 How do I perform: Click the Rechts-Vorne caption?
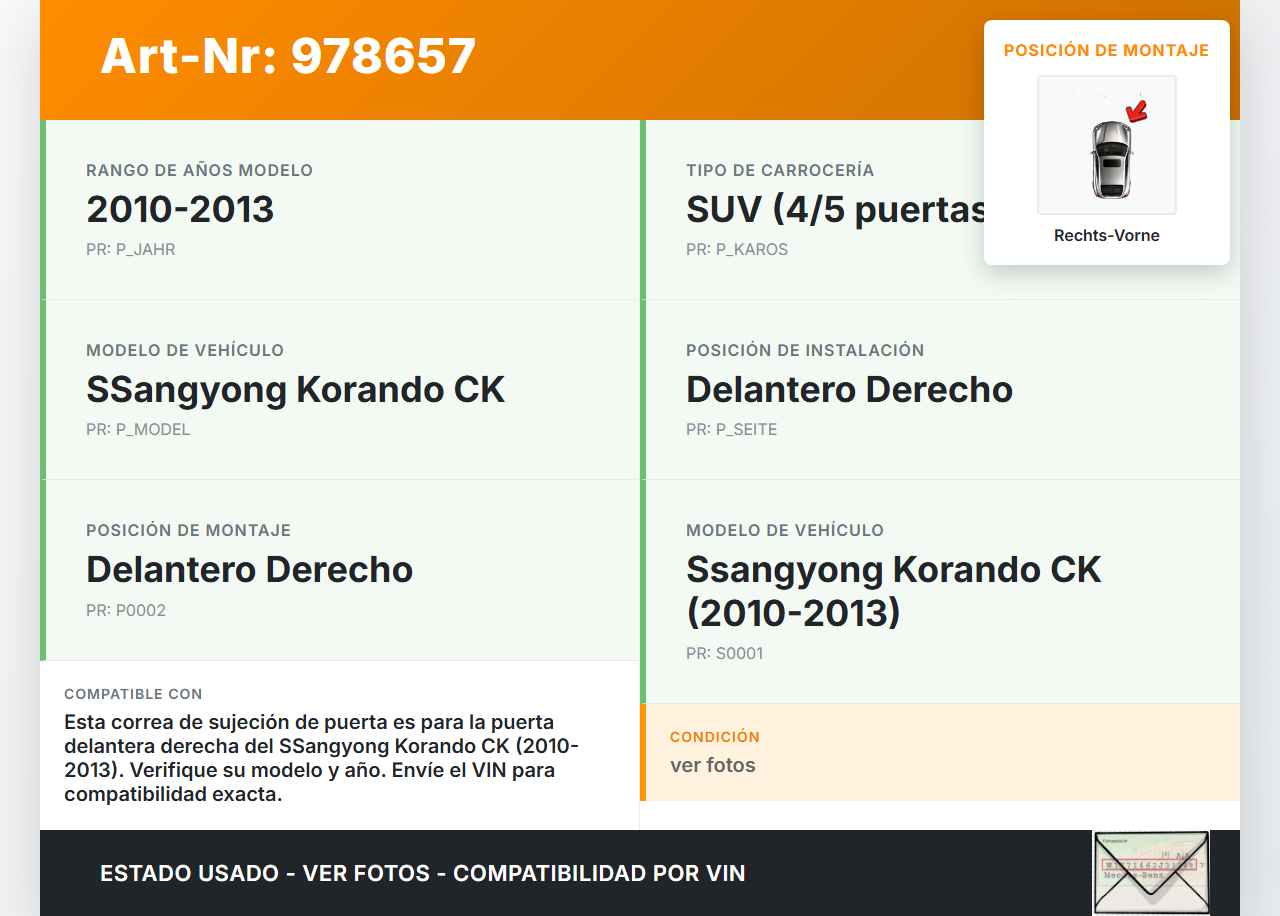(1106, 236)
